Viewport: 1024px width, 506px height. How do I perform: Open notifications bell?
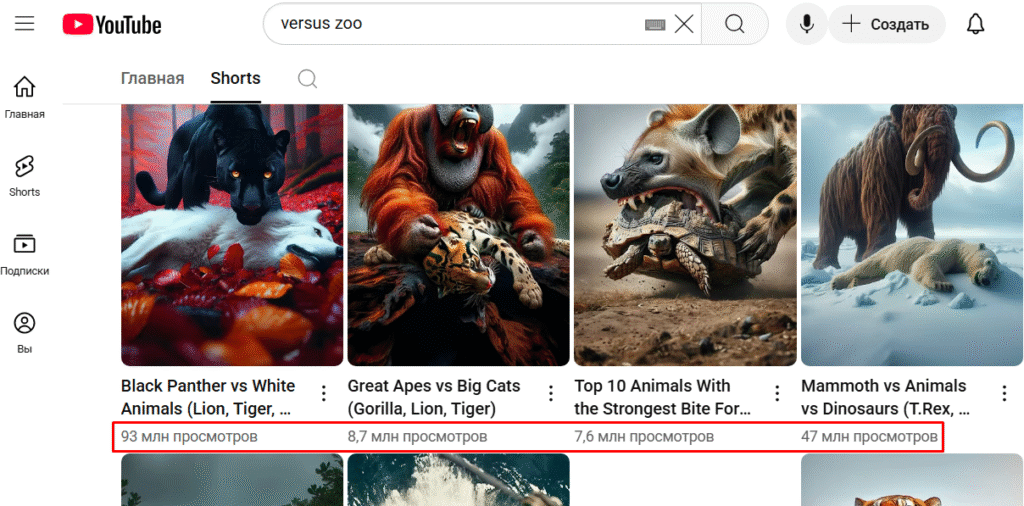[975, 24]
